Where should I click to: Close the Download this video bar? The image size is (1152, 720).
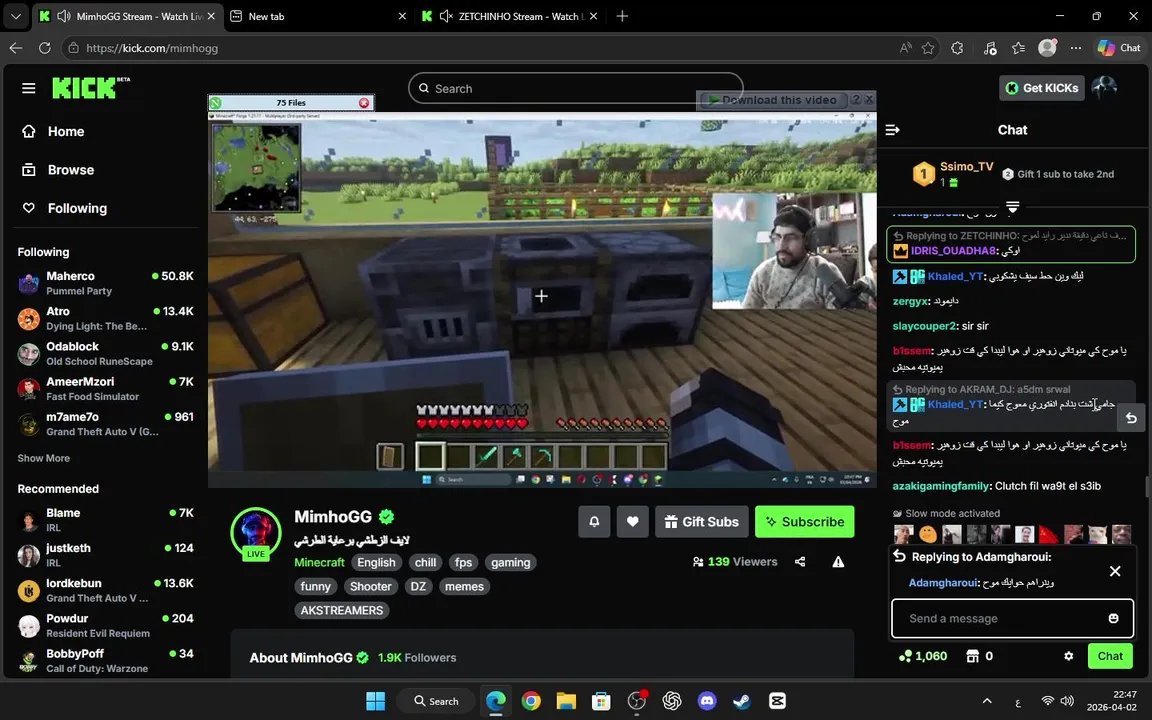tap(869, 99)
